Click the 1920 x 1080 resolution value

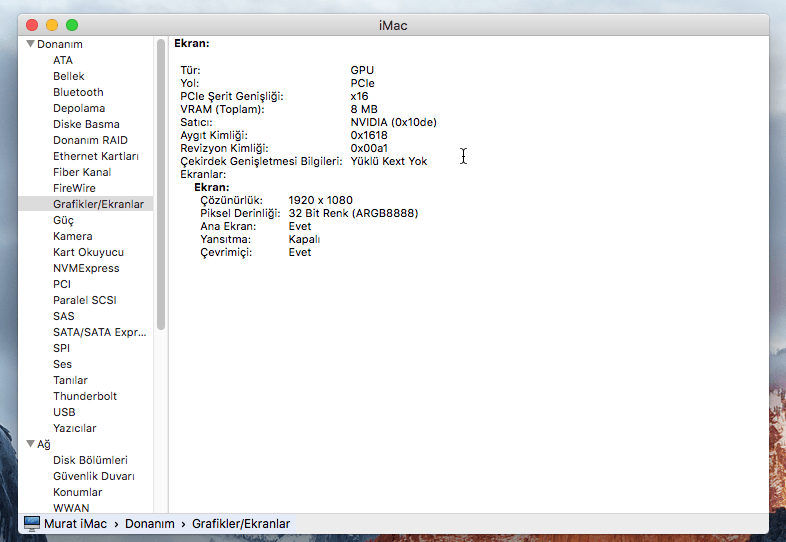pos(320,201)
